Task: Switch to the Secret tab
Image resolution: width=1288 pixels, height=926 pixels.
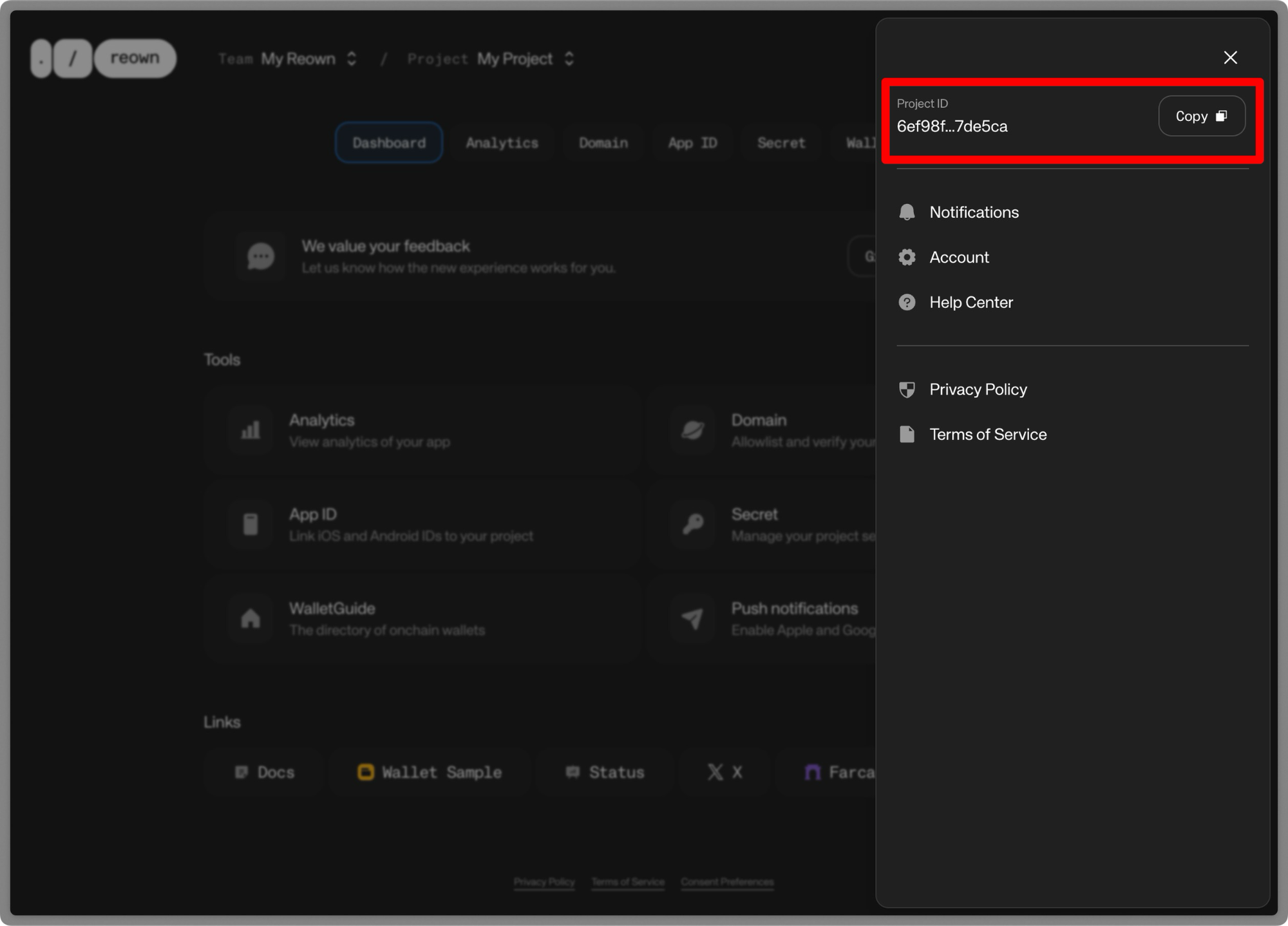Action: (x=781, y=142)
